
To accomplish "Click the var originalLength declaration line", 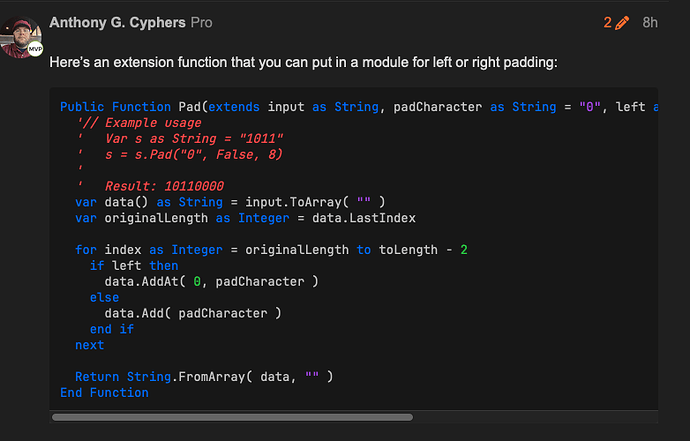I will (x=245, y=218).
